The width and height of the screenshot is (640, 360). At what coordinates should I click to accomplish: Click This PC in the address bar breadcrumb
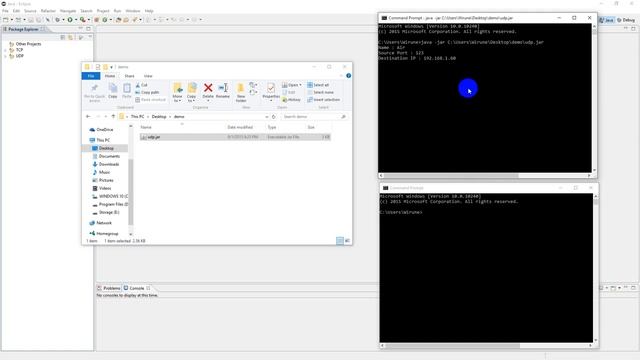(138, 117)
